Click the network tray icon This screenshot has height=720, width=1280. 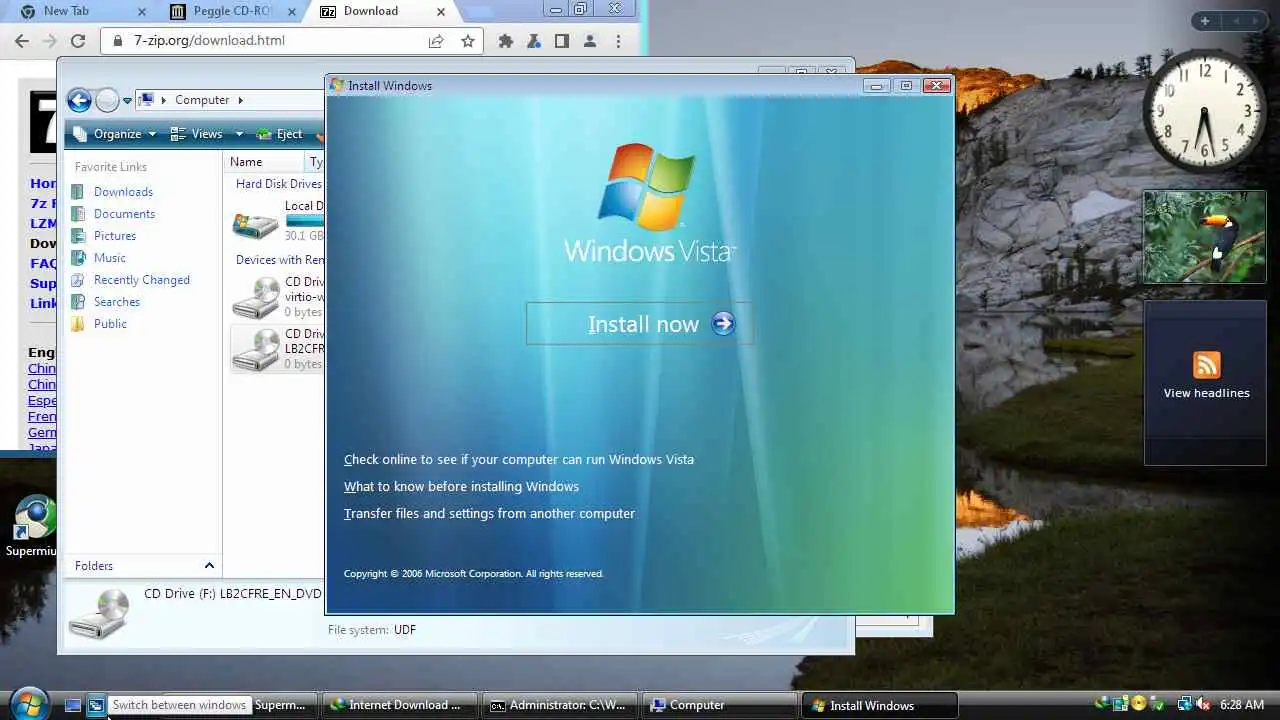1183,705
